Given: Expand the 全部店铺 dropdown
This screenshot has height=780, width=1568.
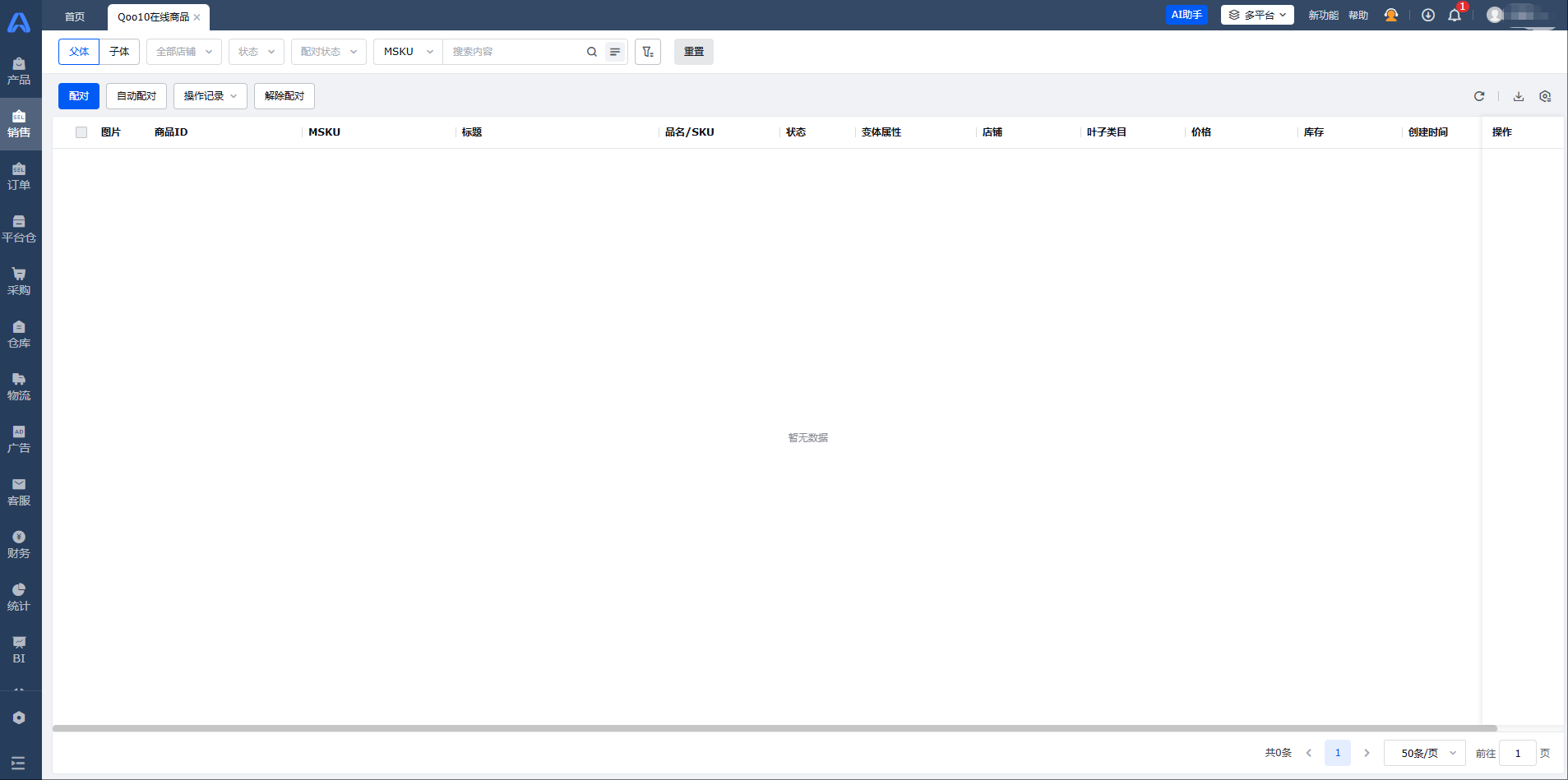Looking at the screenshot, I should [184, 52].
